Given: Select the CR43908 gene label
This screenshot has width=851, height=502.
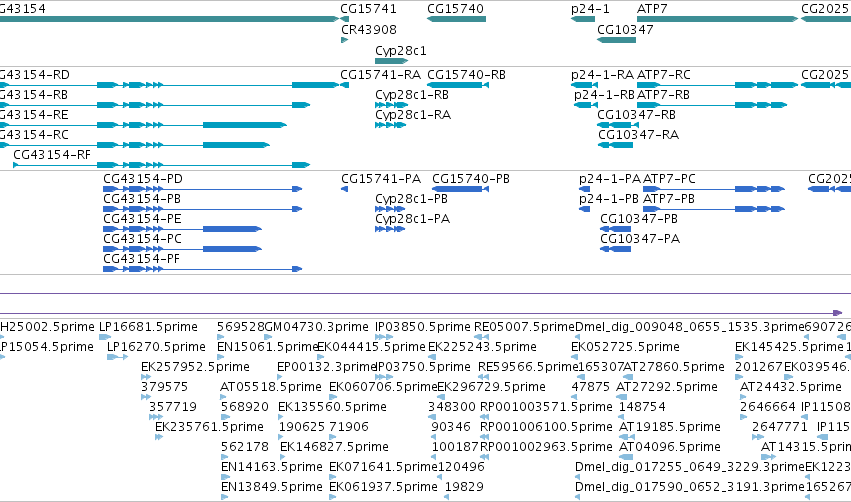Looking at the screenshot, I should point(369,29).
